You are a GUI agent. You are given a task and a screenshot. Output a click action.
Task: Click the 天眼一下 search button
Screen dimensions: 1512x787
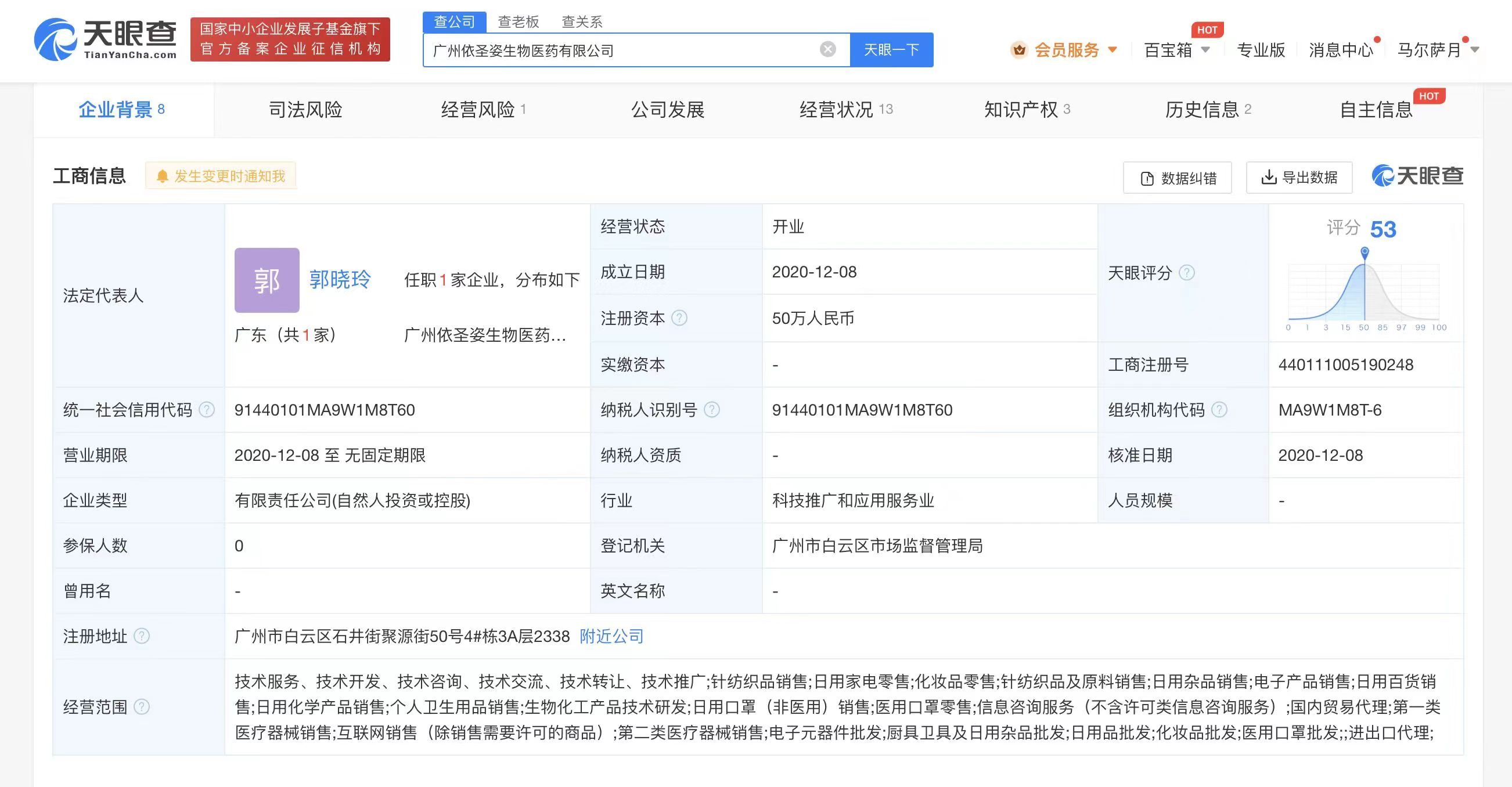coord(891,50)
